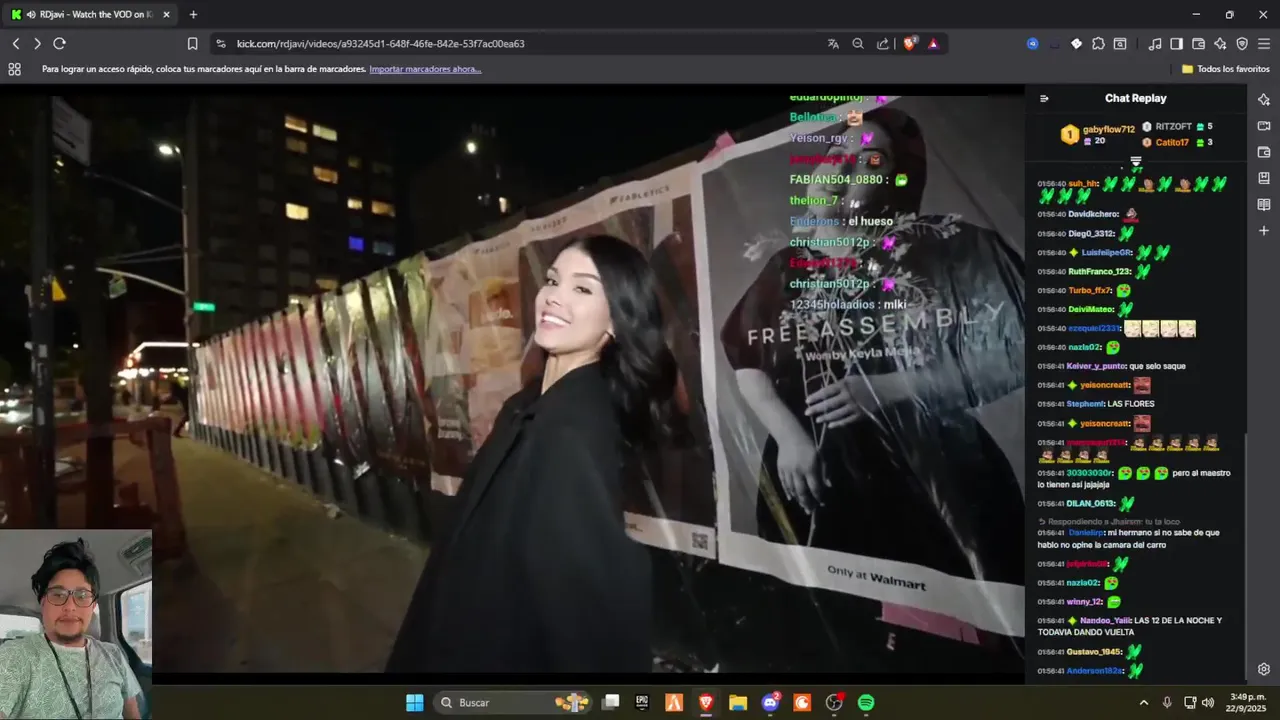
Task: Expand the gift leaderboard chevron
Action: [1136, 161]
